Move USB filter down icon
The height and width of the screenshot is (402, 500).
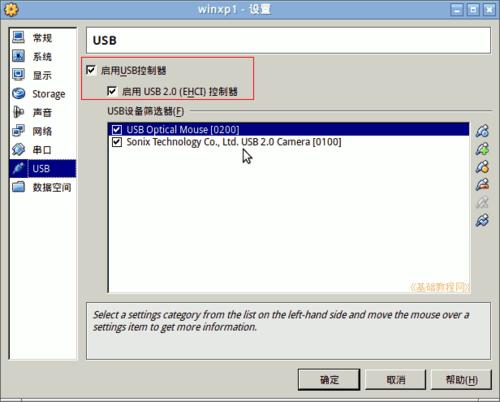click(482, 220)
